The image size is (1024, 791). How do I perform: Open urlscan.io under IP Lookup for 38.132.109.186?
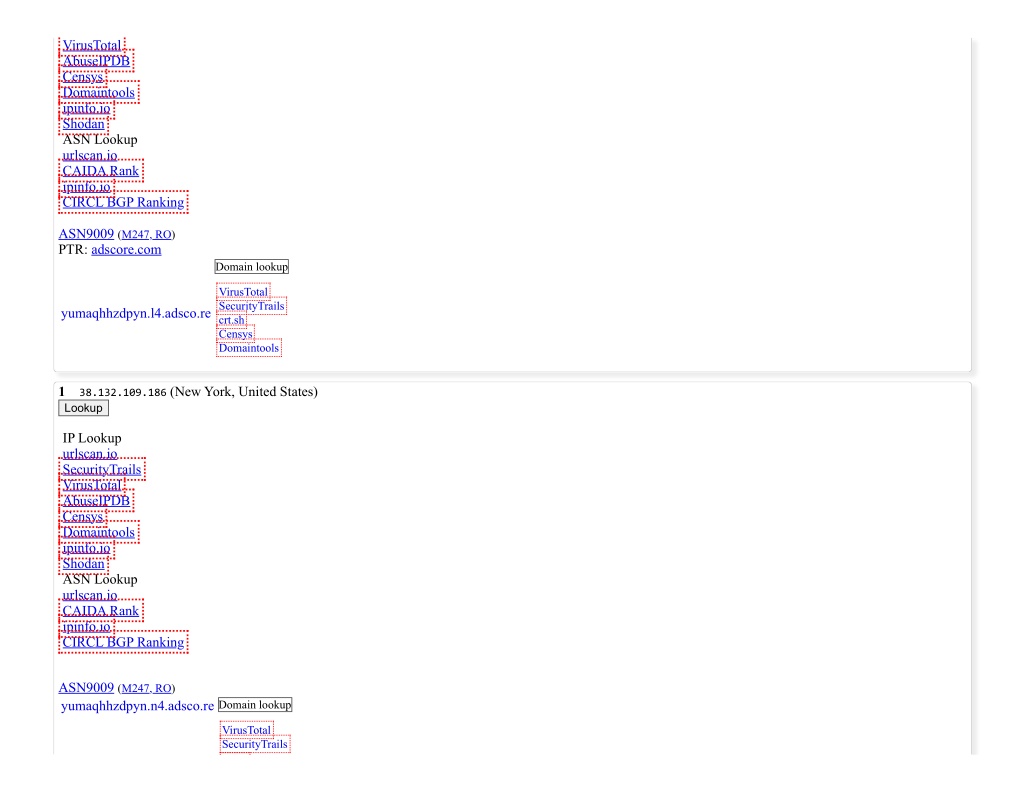[90, 454]
